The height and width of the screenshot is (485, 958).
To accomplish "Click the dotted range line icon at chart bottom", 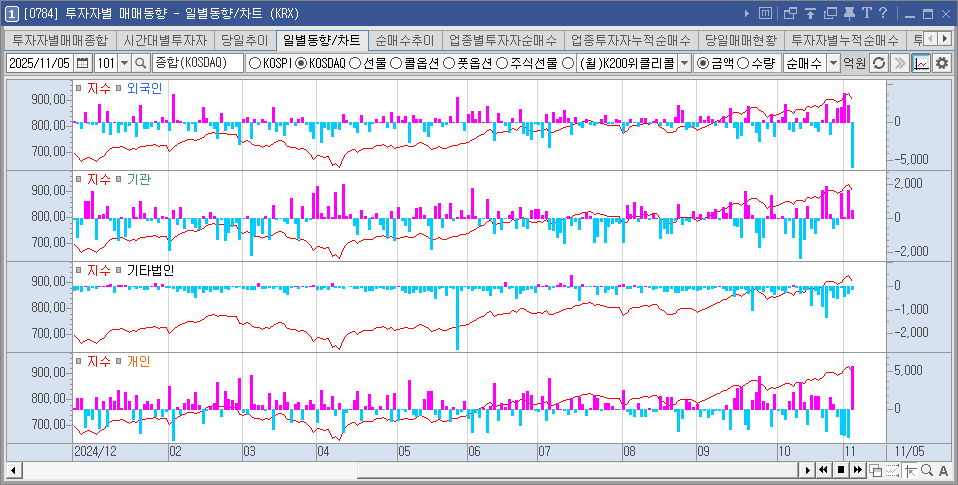I will tap(893, 470).
